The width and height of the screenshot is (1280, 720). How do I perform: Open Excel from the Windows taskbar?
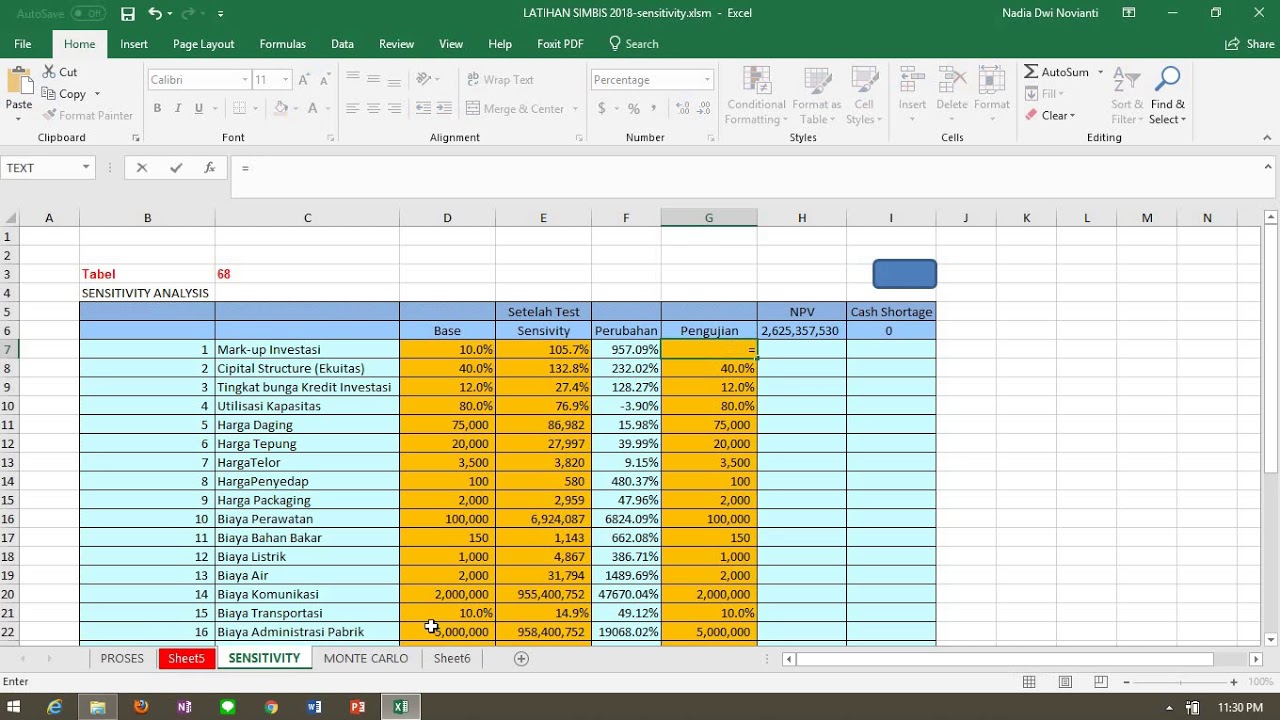point(401,707)
